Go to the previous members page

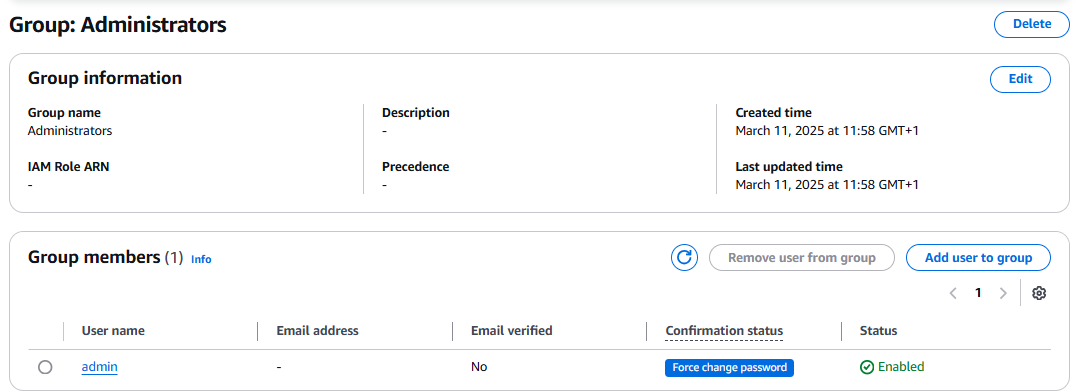coord(953,293)
